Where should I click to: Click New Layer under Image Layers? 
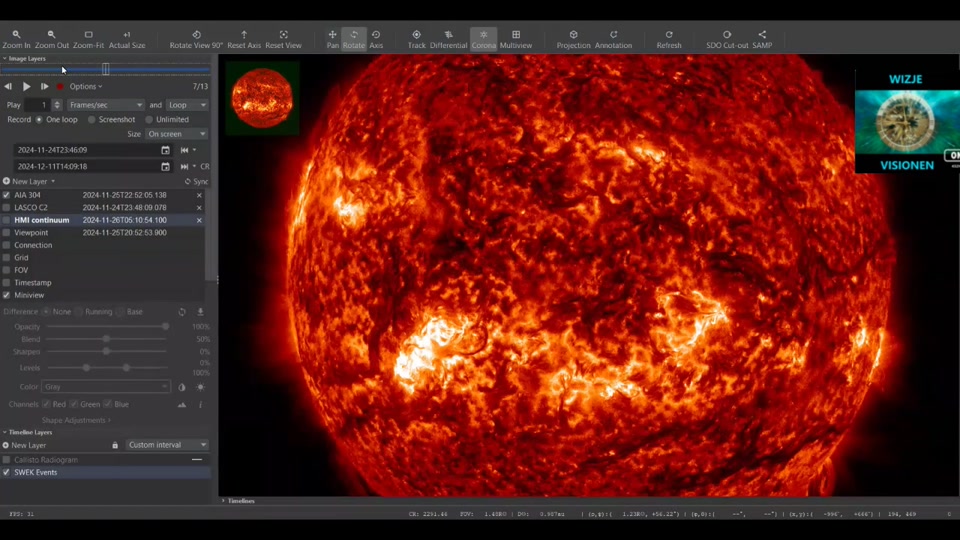[x=29, y=182]
